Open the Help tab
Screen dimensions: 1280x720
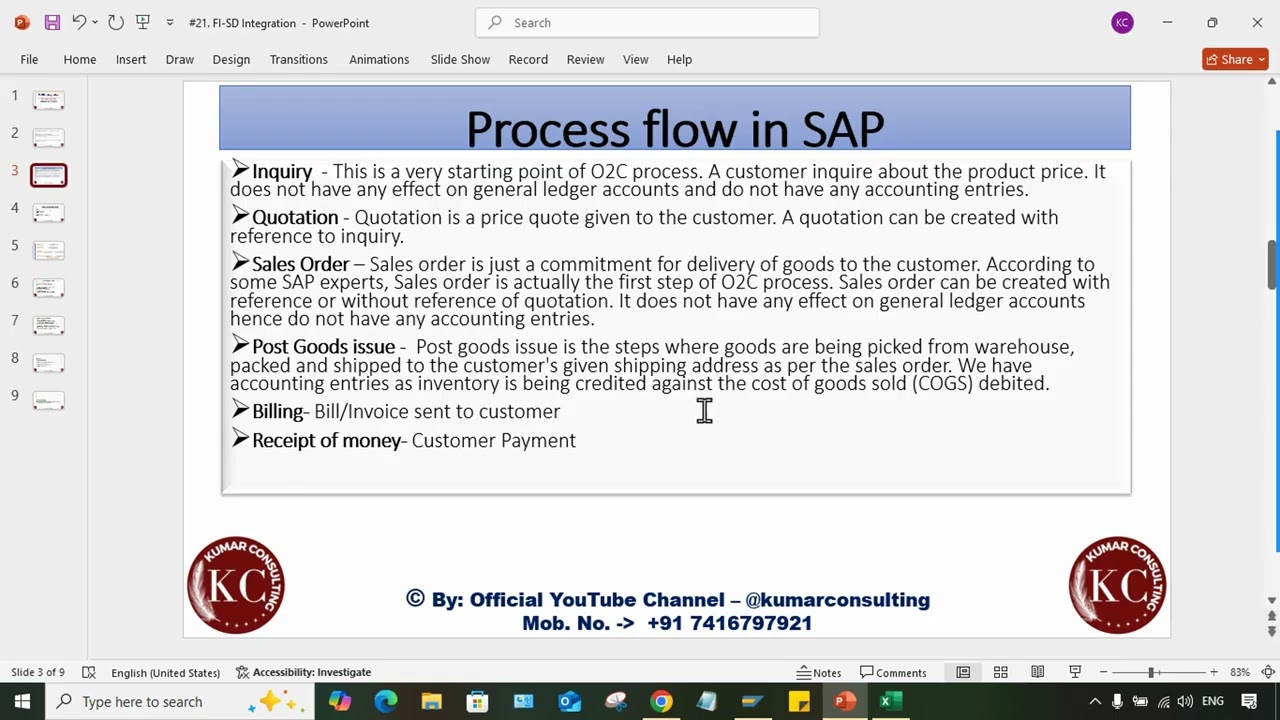pos(679,59)
